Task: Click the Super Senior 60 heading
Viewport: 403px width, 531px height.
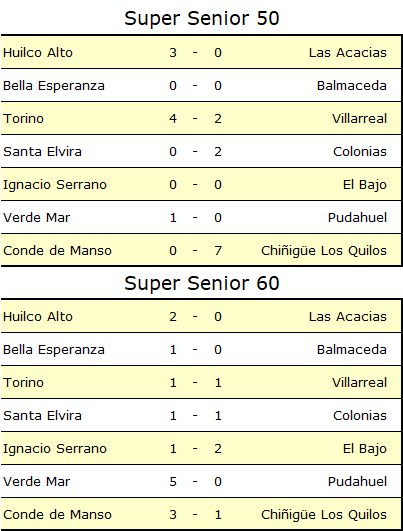Action: coord(202,283)
